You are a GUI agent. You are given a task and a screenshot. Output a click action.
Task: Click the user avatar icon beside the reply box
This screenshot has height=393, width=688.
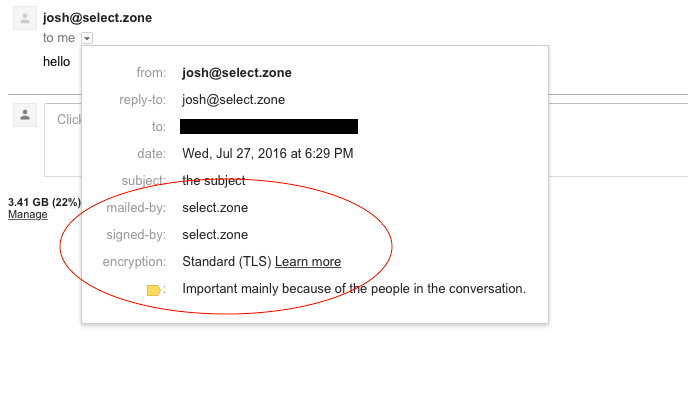25,115
